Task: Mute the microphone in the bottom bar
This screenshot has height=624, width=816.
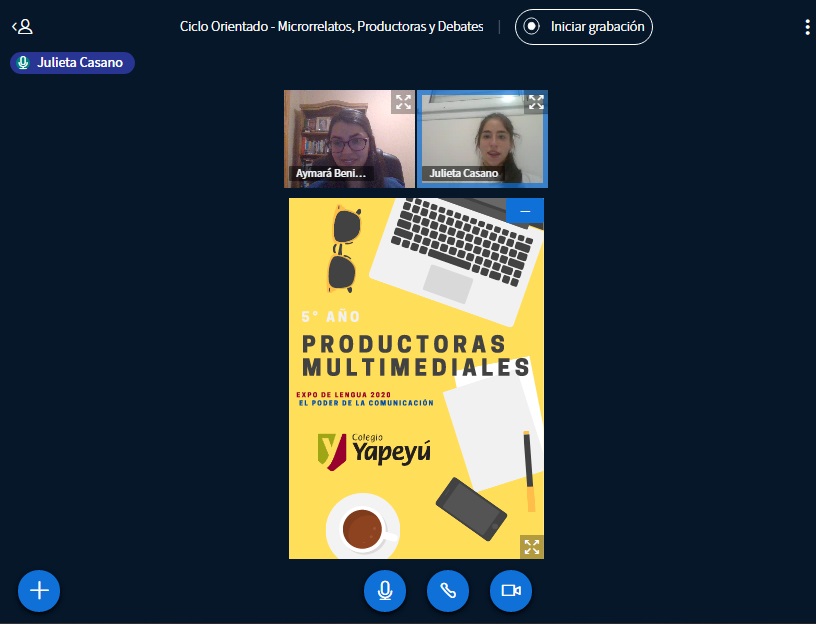Action: [x=385, y=590]
